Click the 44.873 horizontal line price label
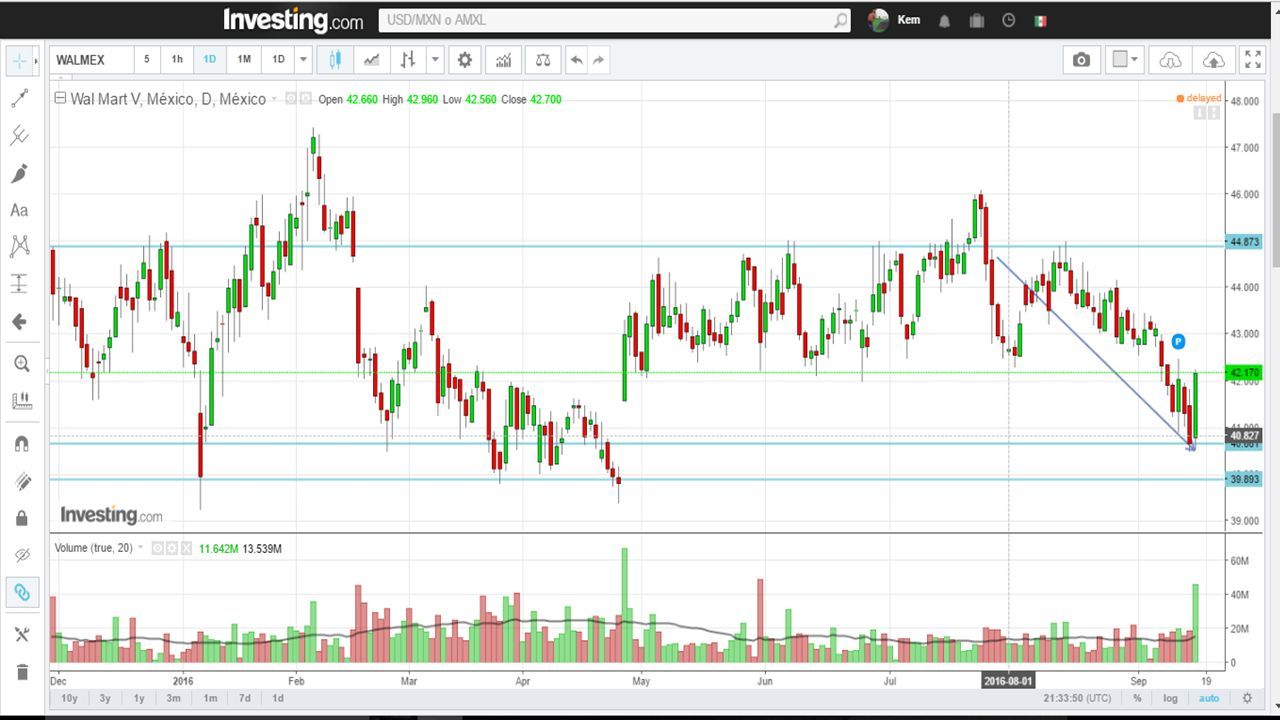1280x720 pixels. tap(1245, 242)
